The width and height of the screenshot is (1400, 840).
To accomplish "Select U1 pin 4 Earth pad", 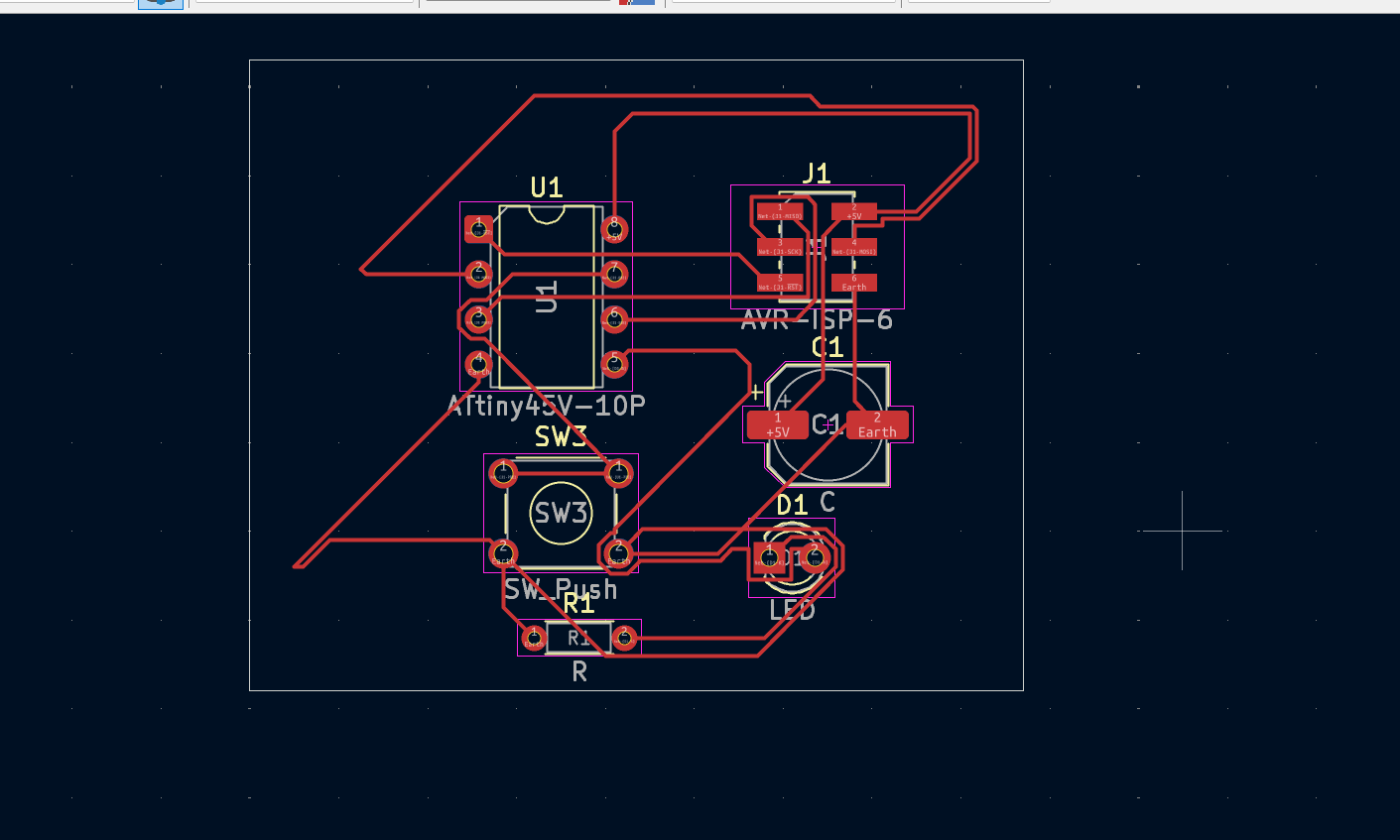I will [x=478, y=364].
